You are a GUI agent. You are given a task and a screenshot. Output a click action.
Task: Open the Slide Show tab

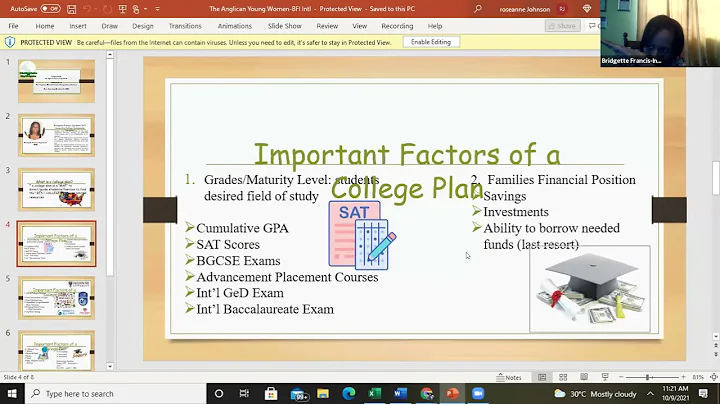click(285, 26)
